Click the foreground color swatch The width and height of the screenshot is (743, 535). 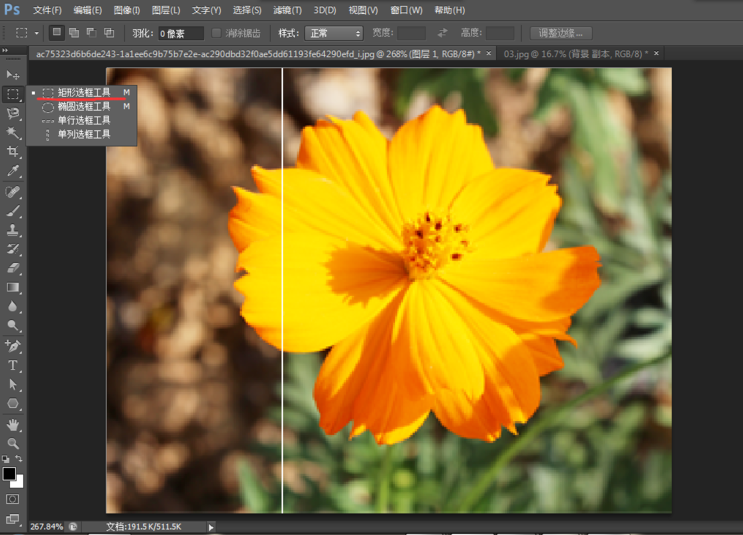point(9,473)
